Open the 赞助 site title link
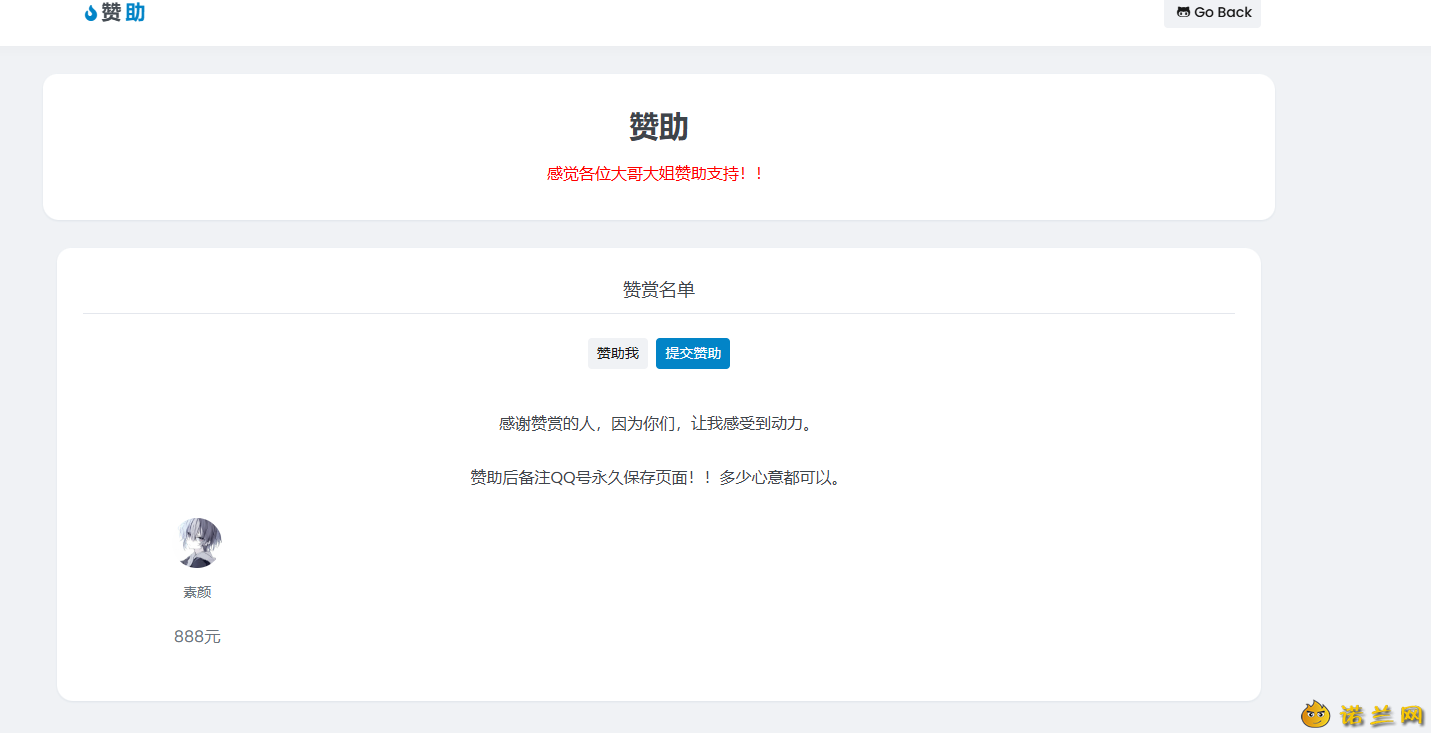 click(123, 13)
